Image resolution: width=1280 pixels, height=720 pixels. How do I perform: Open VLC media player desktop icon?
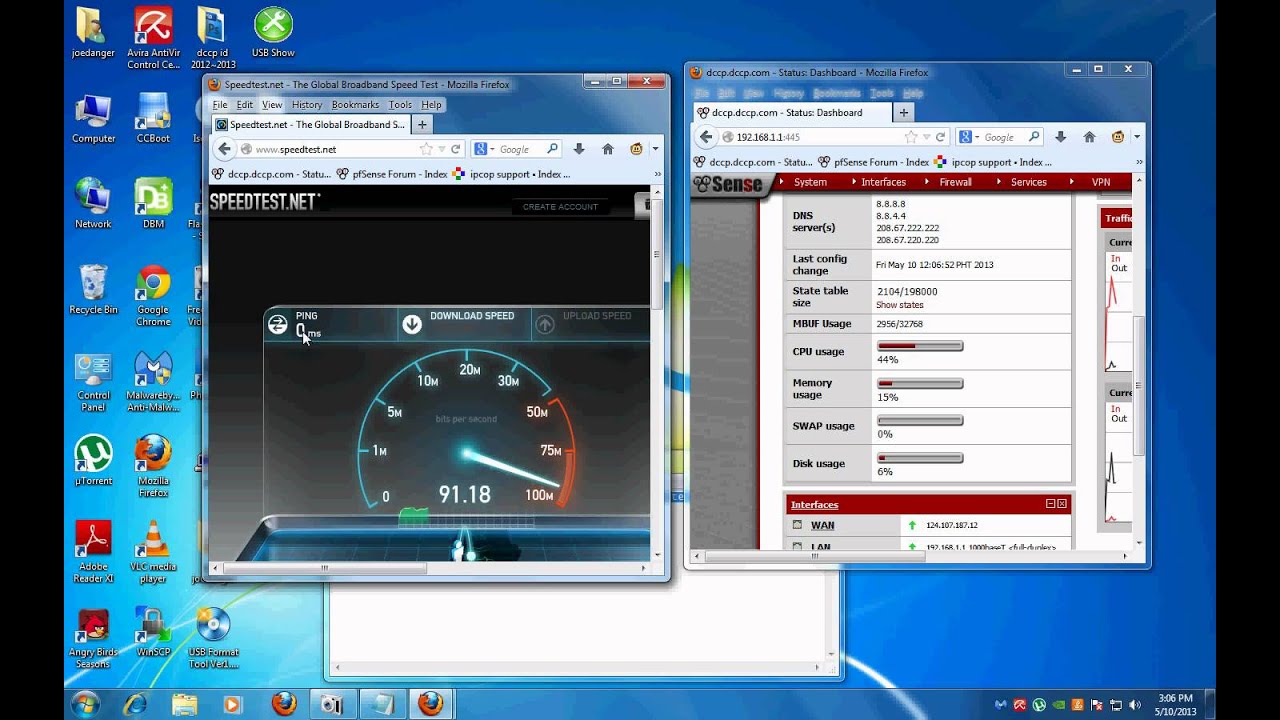[x=153, y=552]
